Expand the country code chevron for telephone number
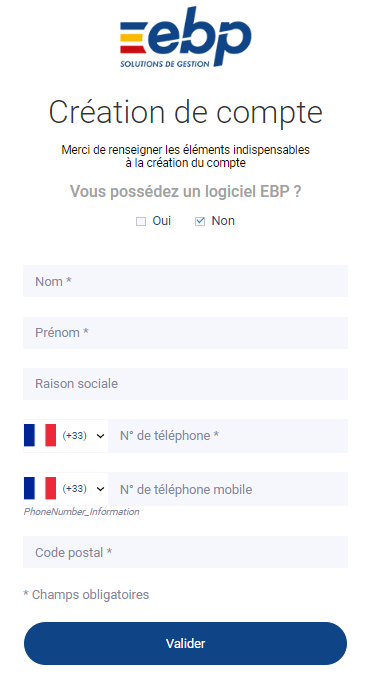The width and height of the screenshot is (366, 683). point(101,436)
